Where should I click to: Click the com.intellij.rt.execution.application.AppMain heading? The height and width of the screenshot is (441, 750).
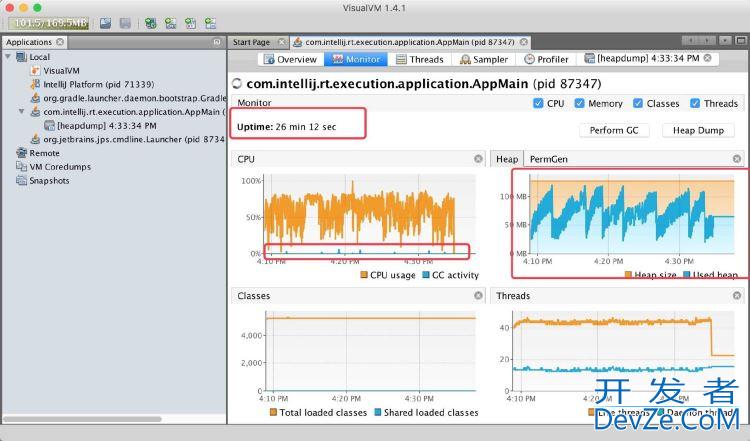tap(387, 84)
